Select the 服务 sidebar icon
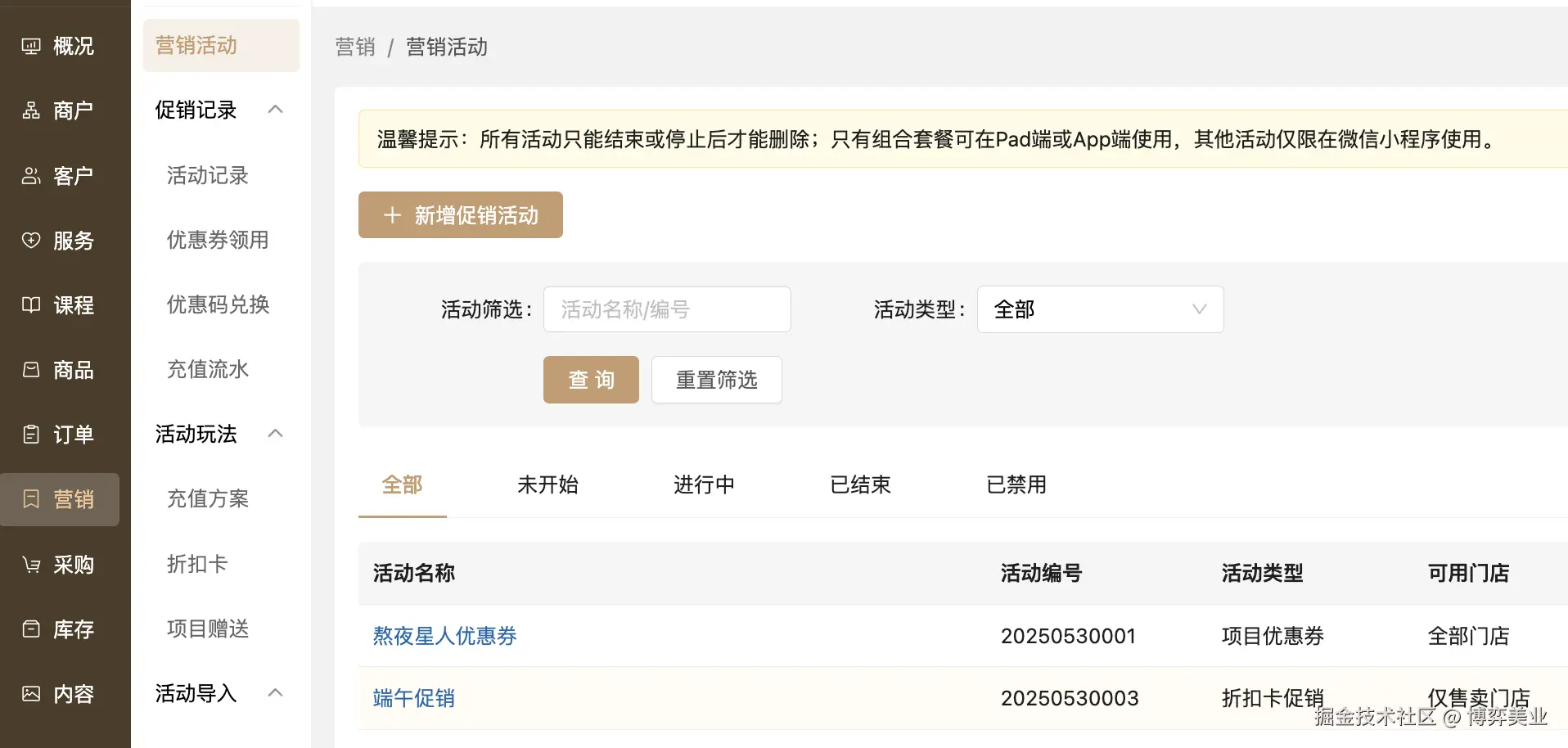This screenshot has height=748, width=1568. tap(31, 240)
